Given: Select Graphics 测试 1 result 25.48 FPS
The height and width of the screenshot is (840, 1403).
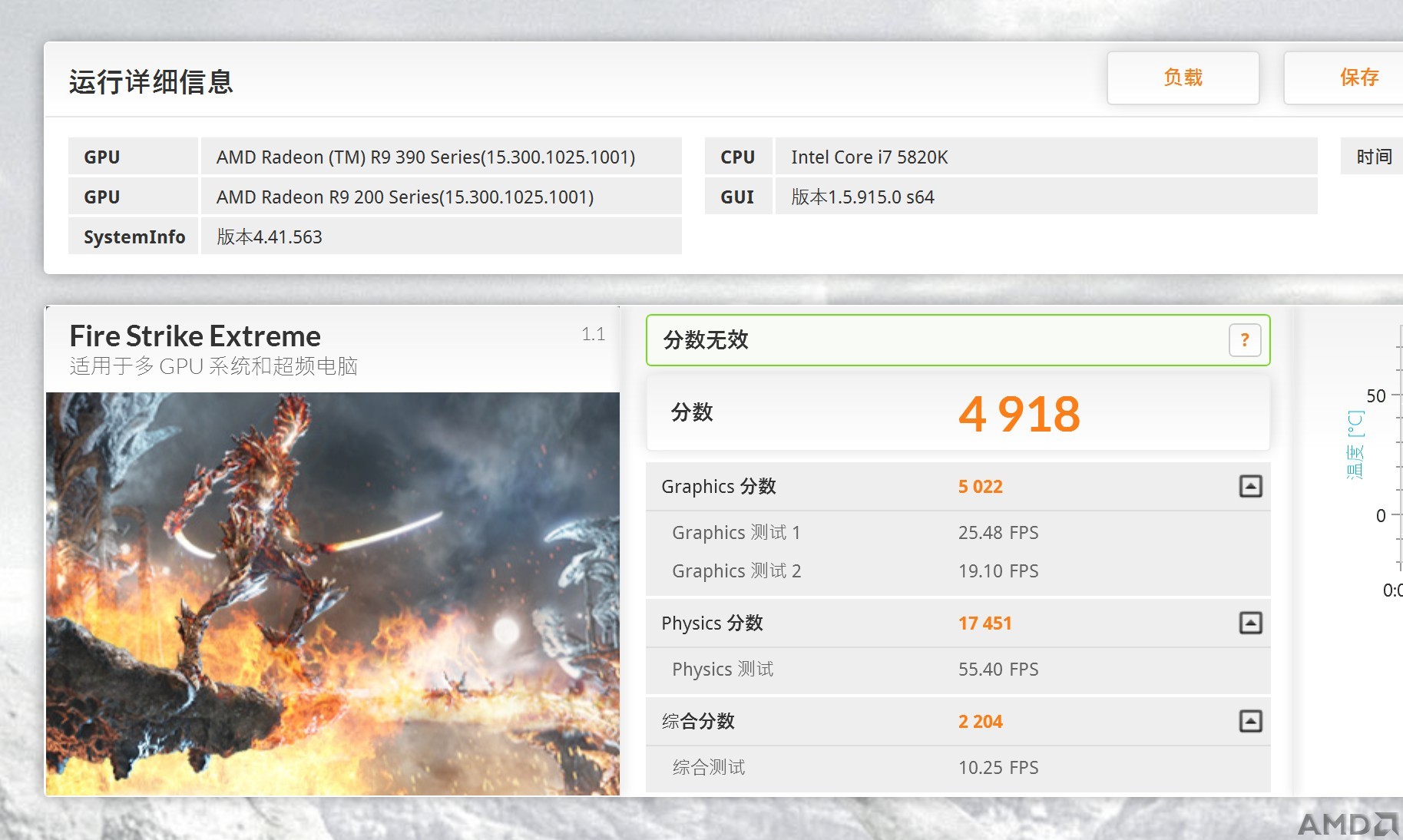Looking at the screenshot, I should click(998, 533).
